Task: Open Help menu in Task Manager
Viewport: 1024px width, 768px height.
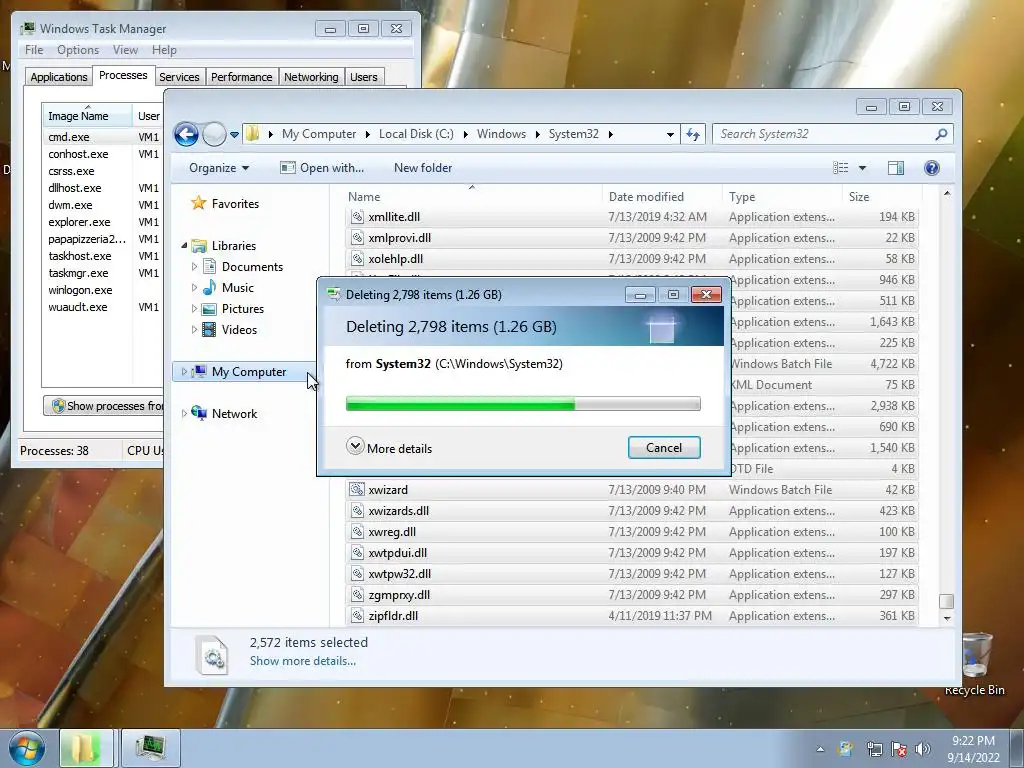Action: click(165, 50)
